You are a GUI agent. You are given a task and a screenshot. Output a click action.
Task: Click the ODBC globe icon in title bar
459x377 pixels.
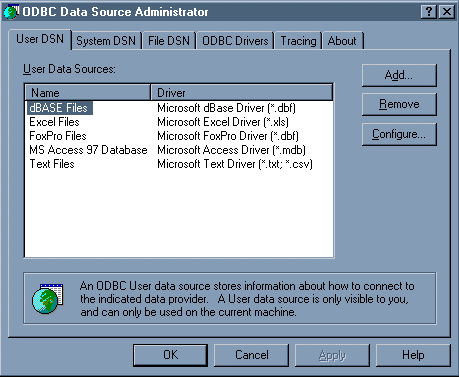[11, 12]
